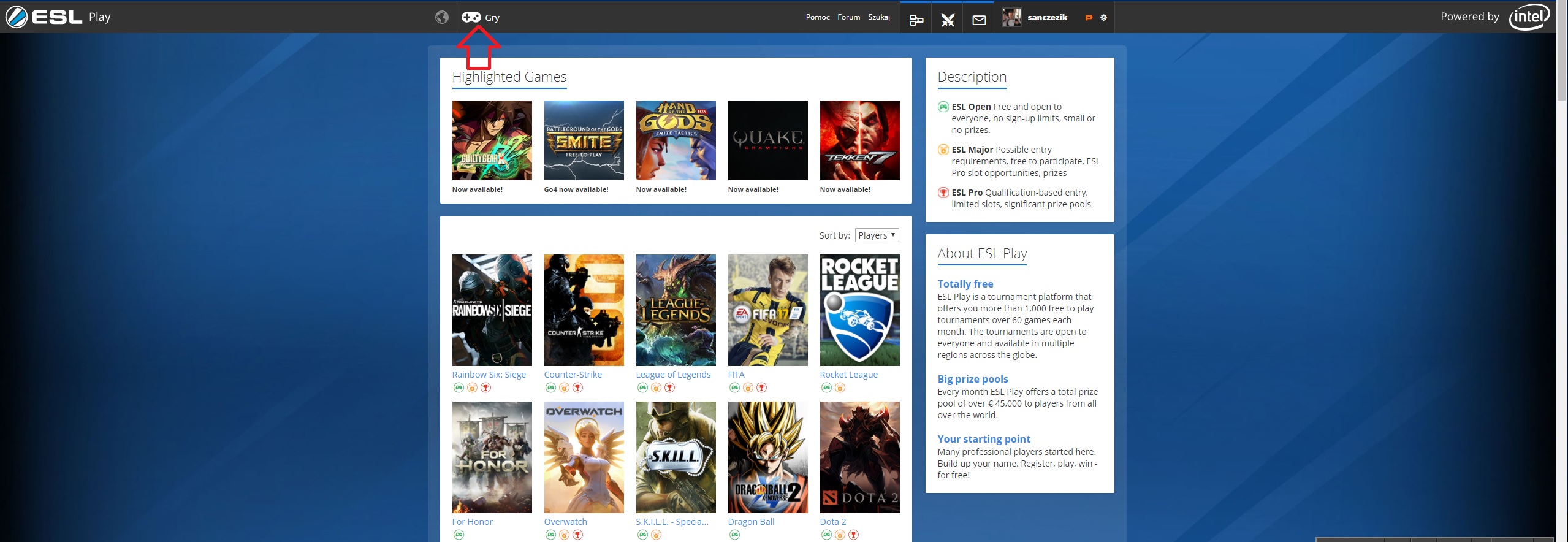Open the sanczezik profile name
1568x542 pixels.
point(1047,17)
